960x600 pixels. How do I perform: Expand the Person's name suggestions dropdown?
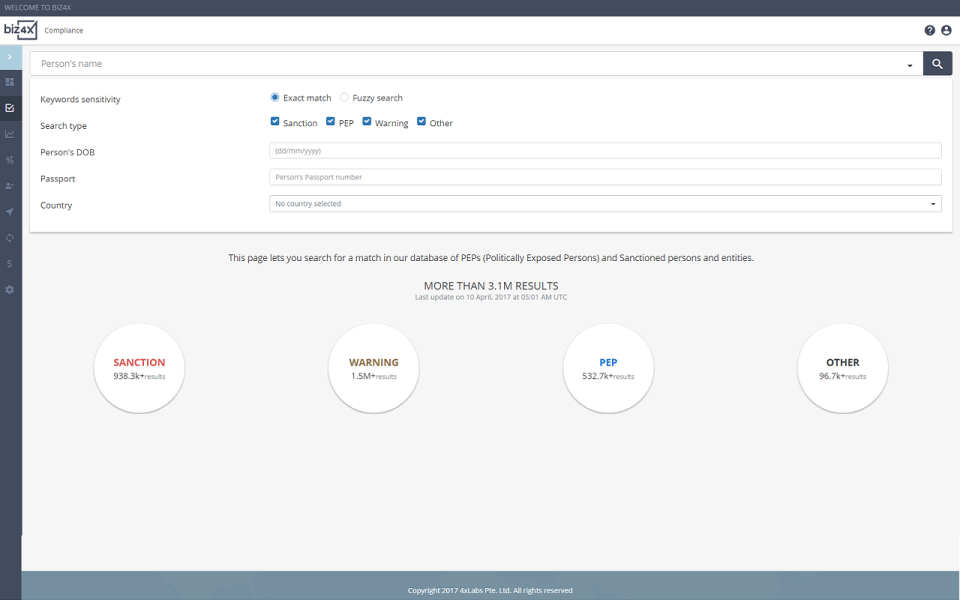coord(910,62)
